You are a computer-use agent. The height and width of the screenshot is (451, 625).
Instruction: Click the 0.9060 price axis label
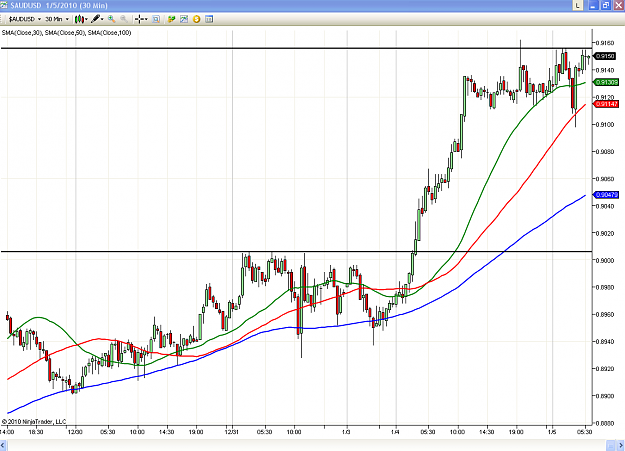tap(605, 179)
